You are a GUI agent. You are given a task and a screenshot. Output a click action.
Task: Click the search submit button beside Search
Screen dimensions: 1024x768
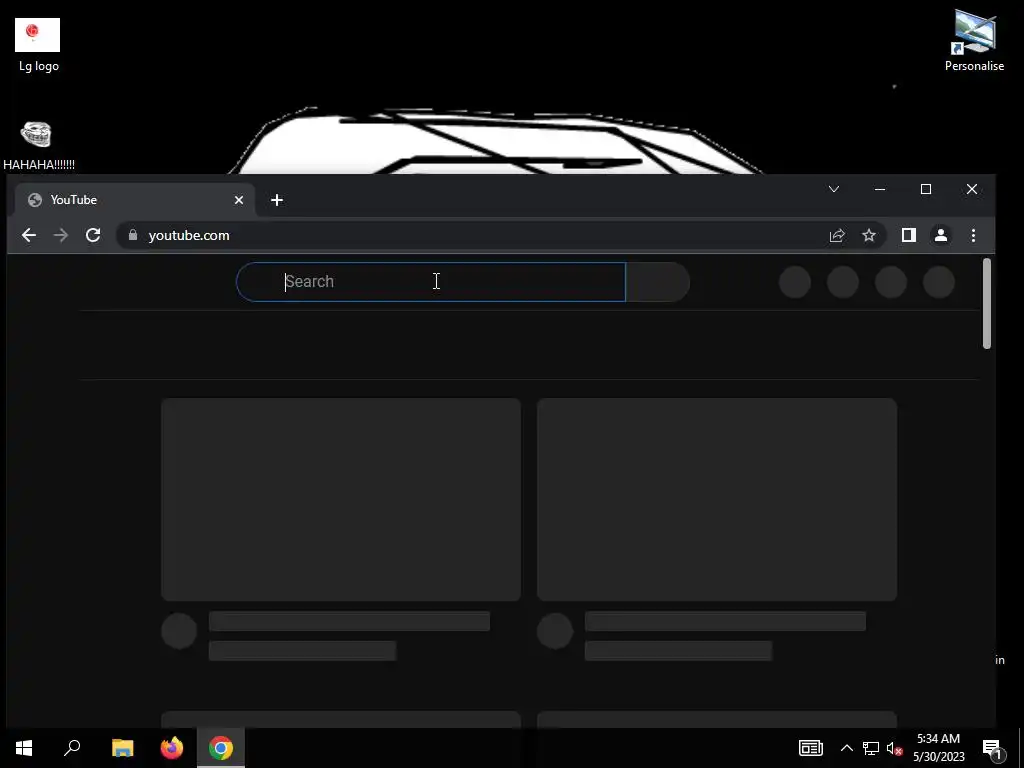(658, 282)
